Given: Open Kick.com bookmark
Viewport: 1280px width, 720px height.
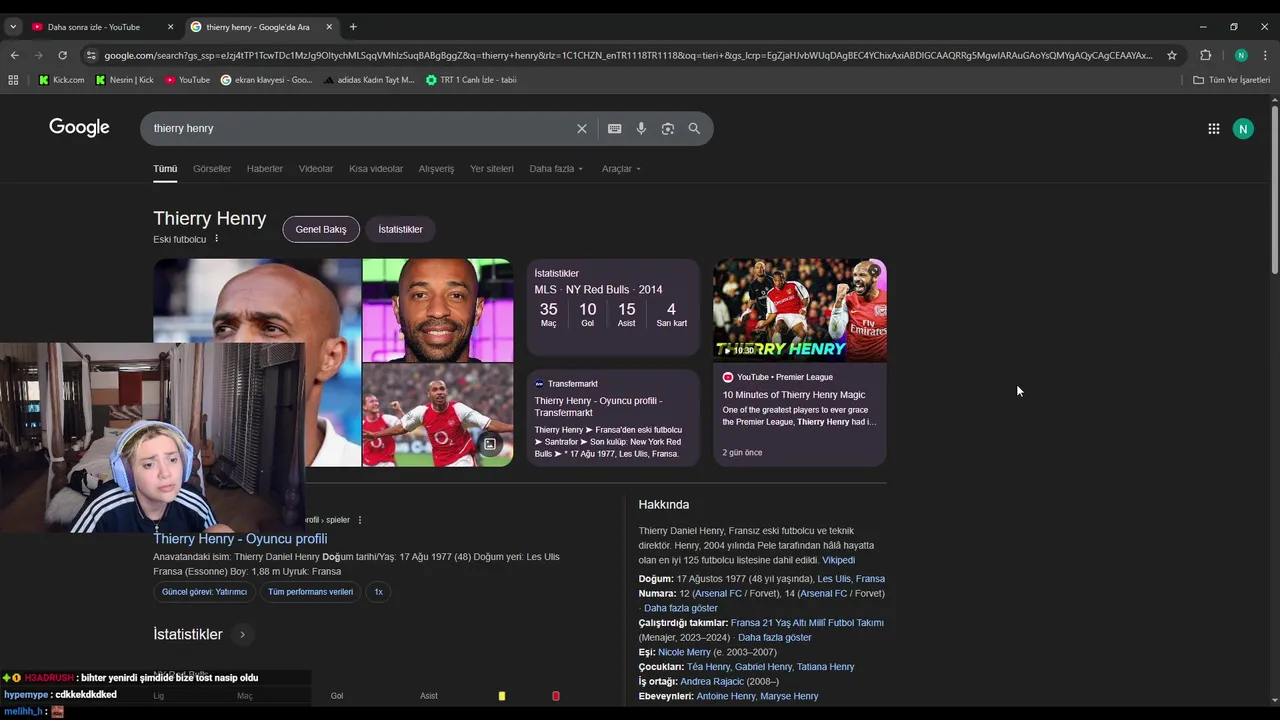Looking at the screenshot, I should pos(61,80).
